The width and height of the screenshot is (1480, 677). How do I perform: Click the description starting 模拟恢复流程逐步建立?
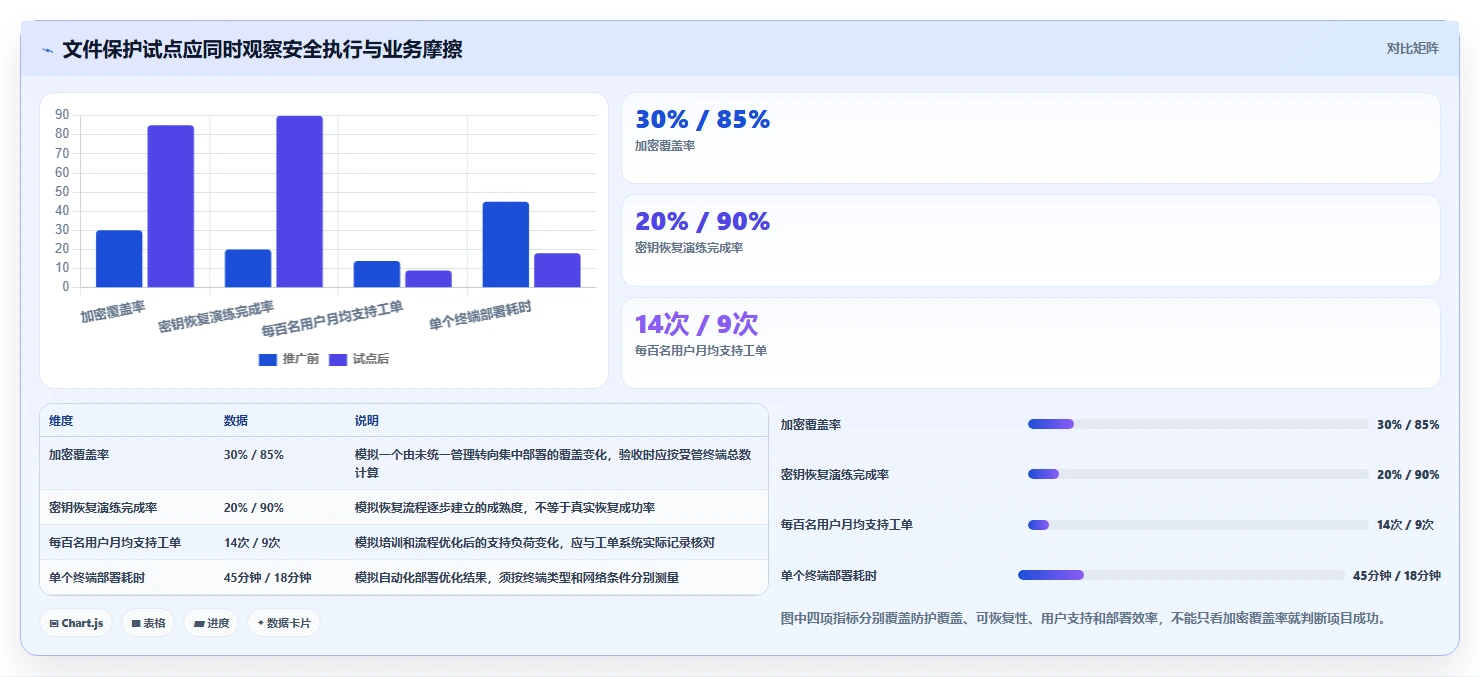(505, 508)
